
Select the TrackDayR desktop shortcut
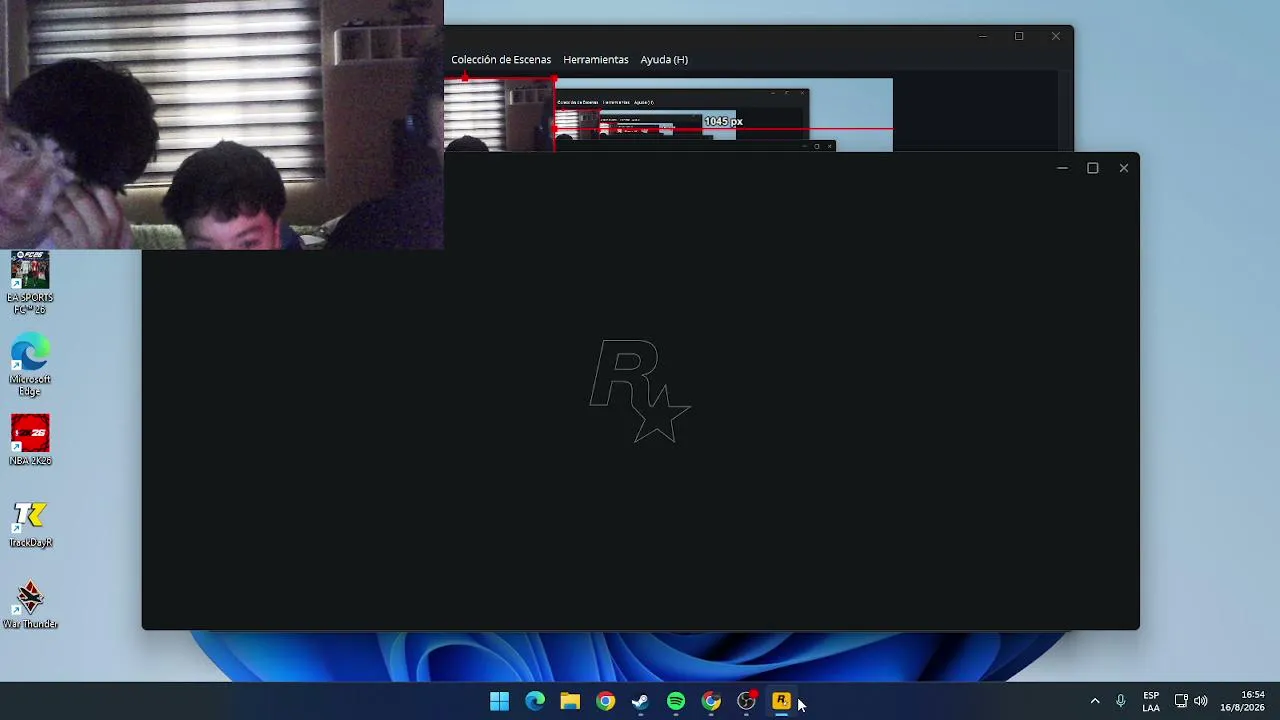click(x=30, y=523)
